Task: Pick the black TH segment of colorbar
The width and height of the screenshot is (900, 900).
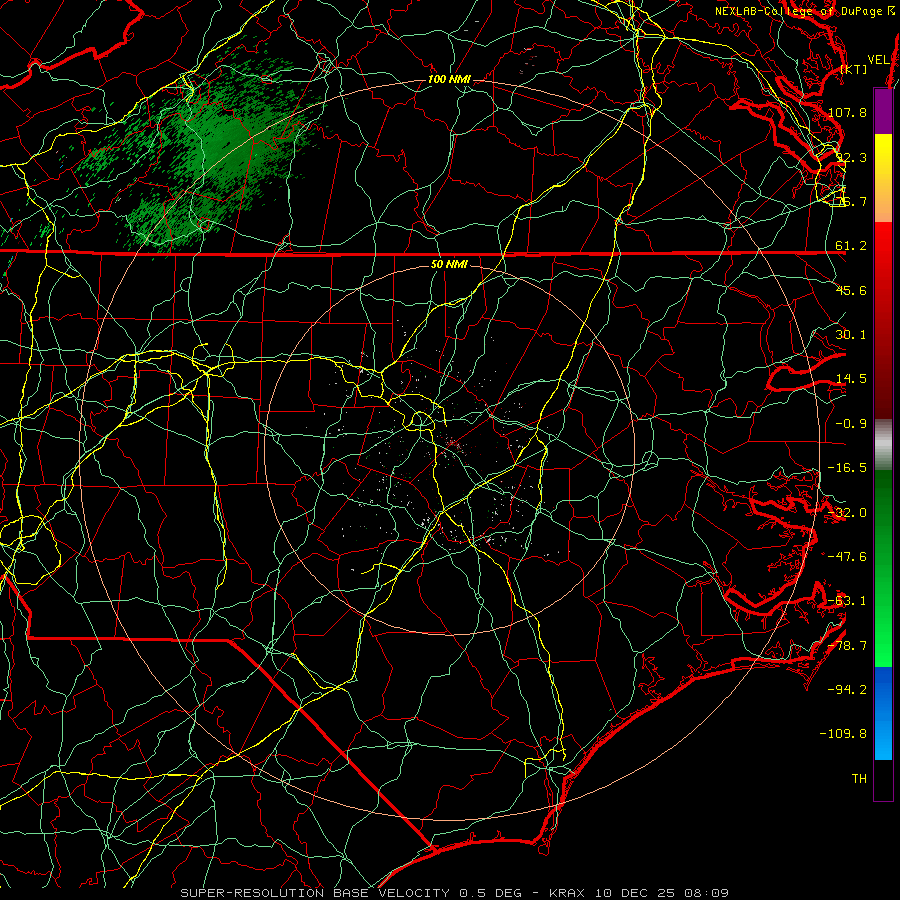Action: point(883,779)
